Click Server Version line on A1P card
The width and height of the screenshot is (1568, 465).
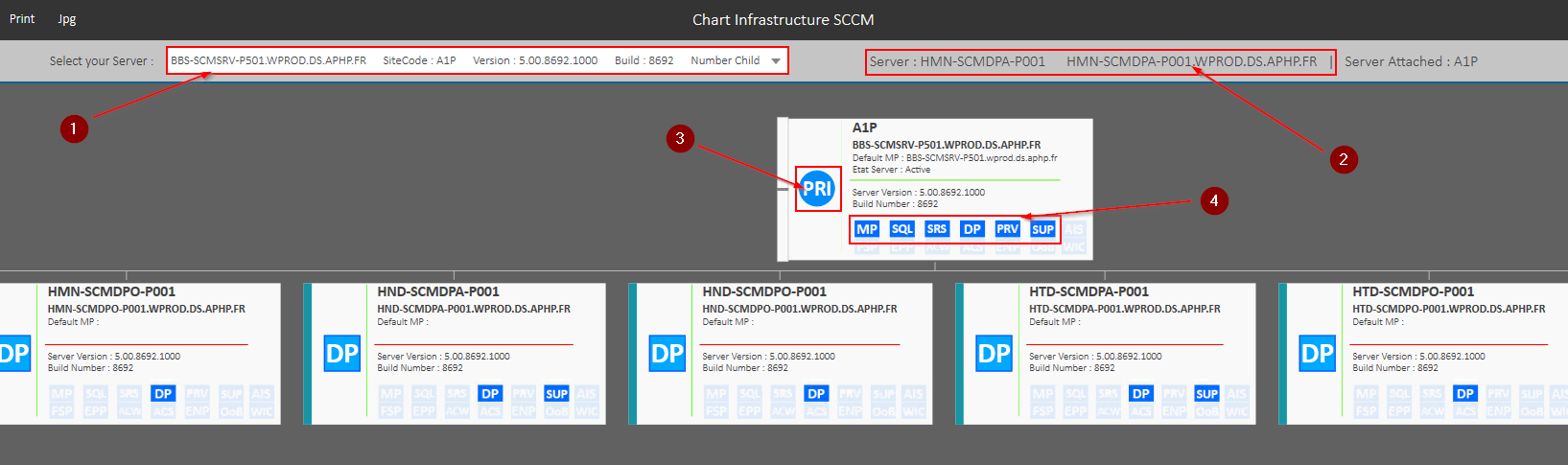pyautogui.click(x=919, y=193)
